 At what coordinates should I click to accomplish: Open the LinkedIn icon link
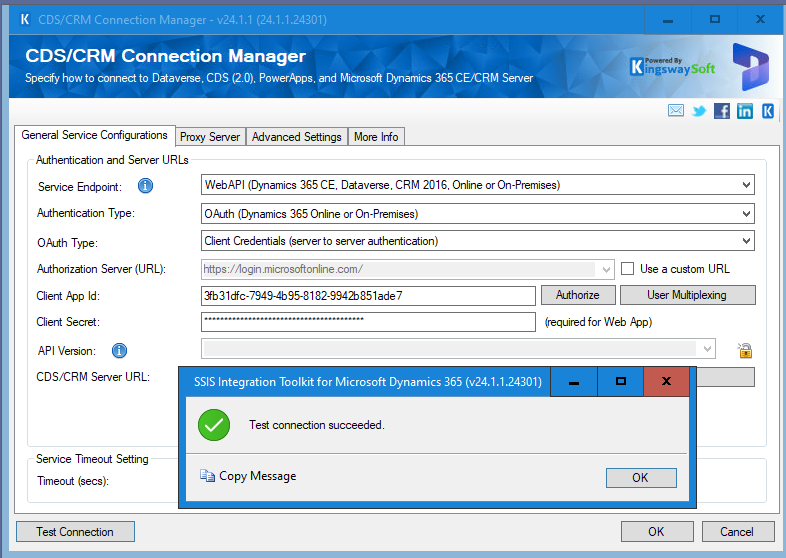(x=745, y=111)
